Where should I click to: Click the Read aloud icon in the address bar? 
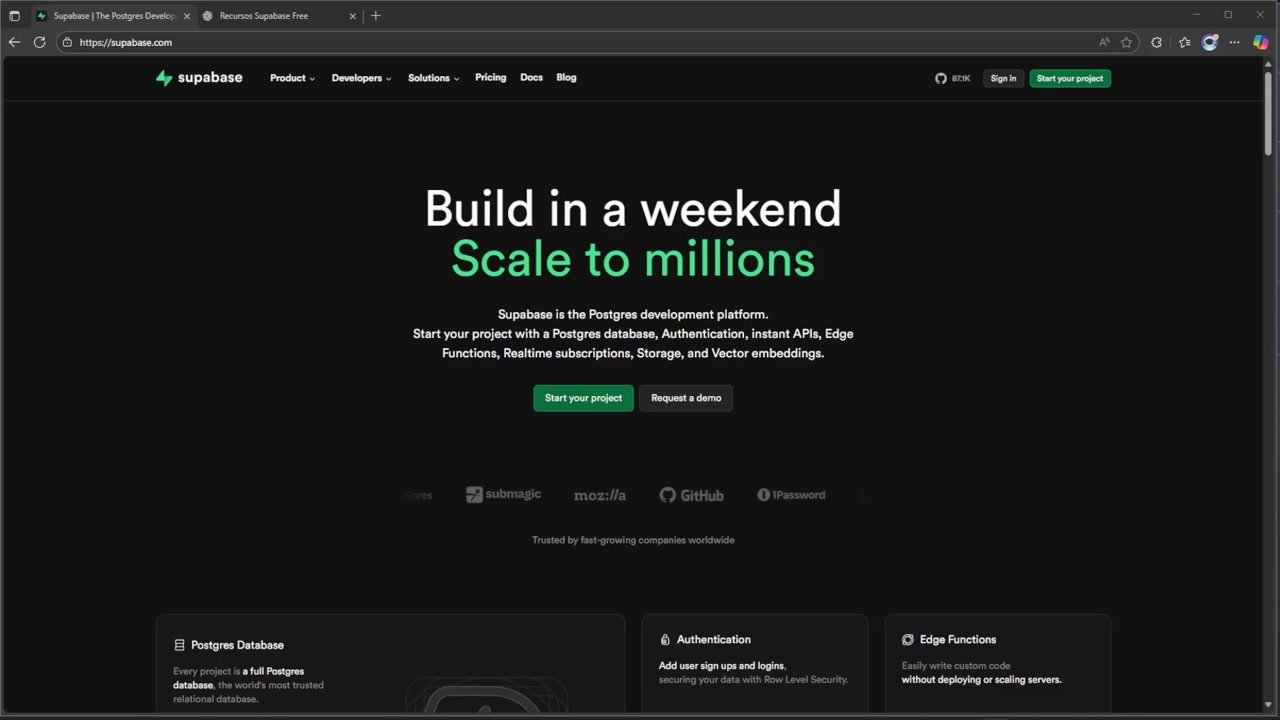1104,42
